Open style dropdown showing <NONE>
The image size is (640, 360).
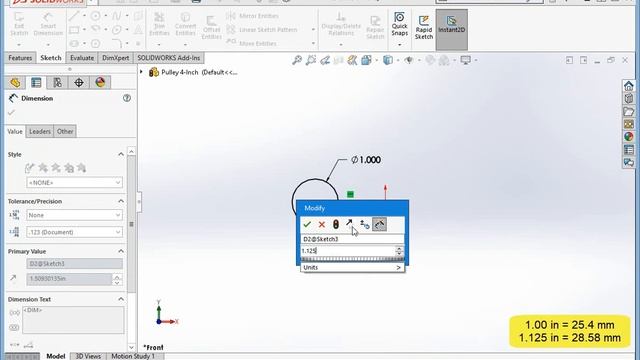[74, 182]
